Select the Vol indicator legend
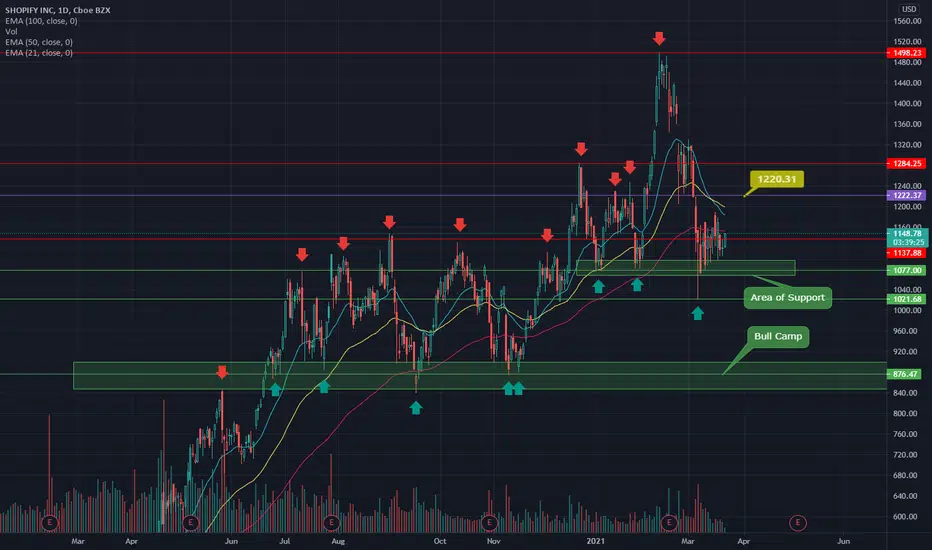This screenshot has width=932, height=550. coord(11,32)
